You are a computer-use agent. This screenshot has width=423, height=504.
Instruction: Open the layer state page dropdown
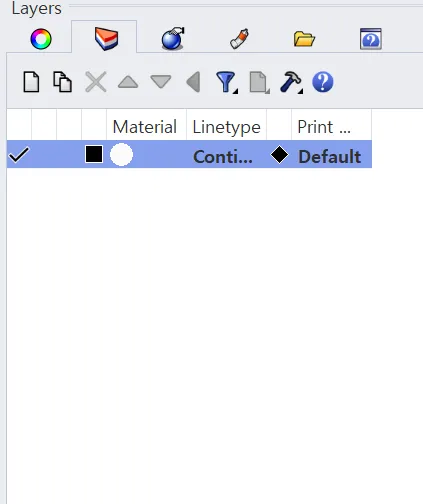point(259,82)
